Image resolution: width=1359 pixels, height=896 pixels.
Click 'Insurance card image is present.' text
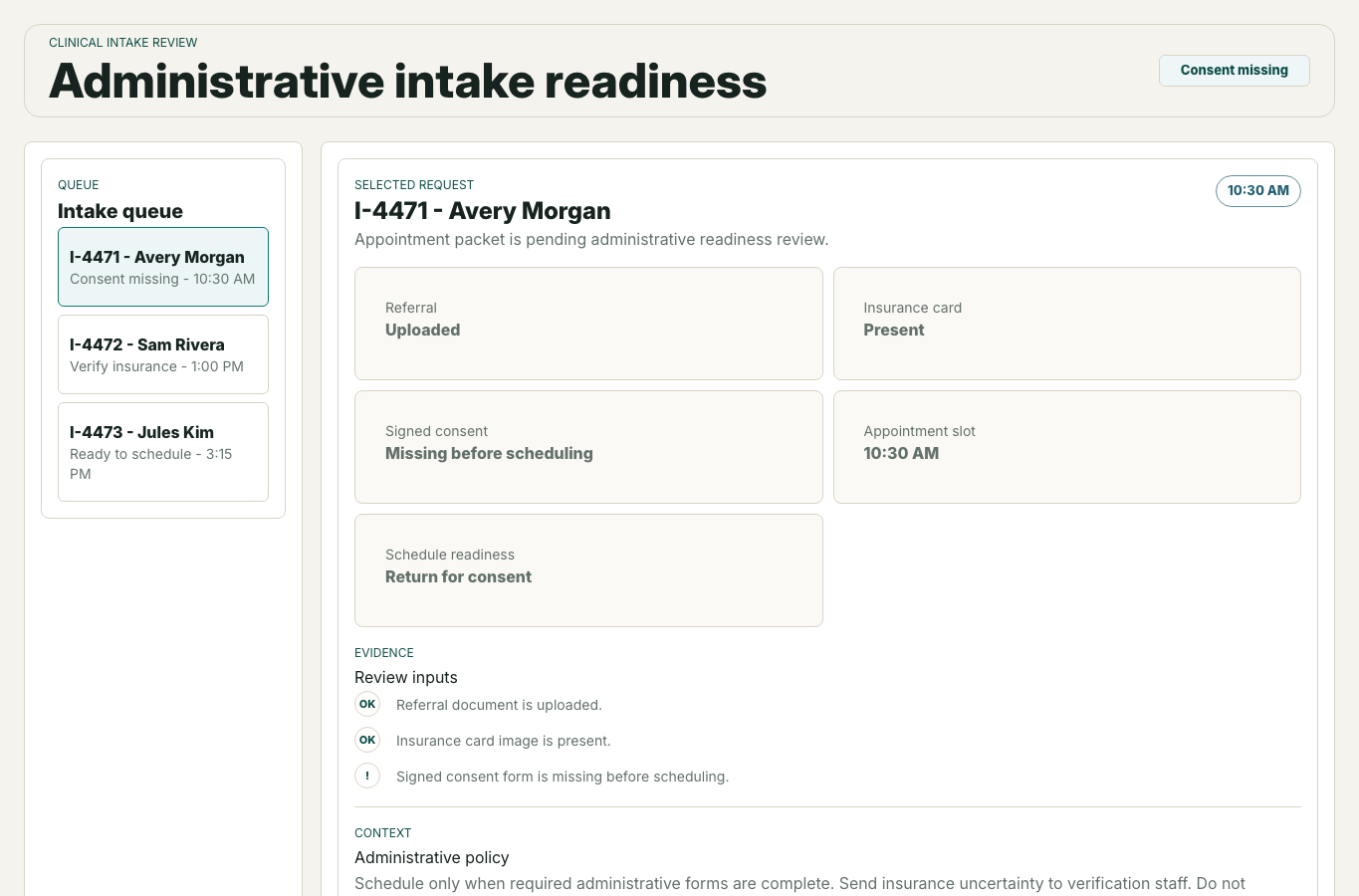pyautogui.click(x=504, y=741)
